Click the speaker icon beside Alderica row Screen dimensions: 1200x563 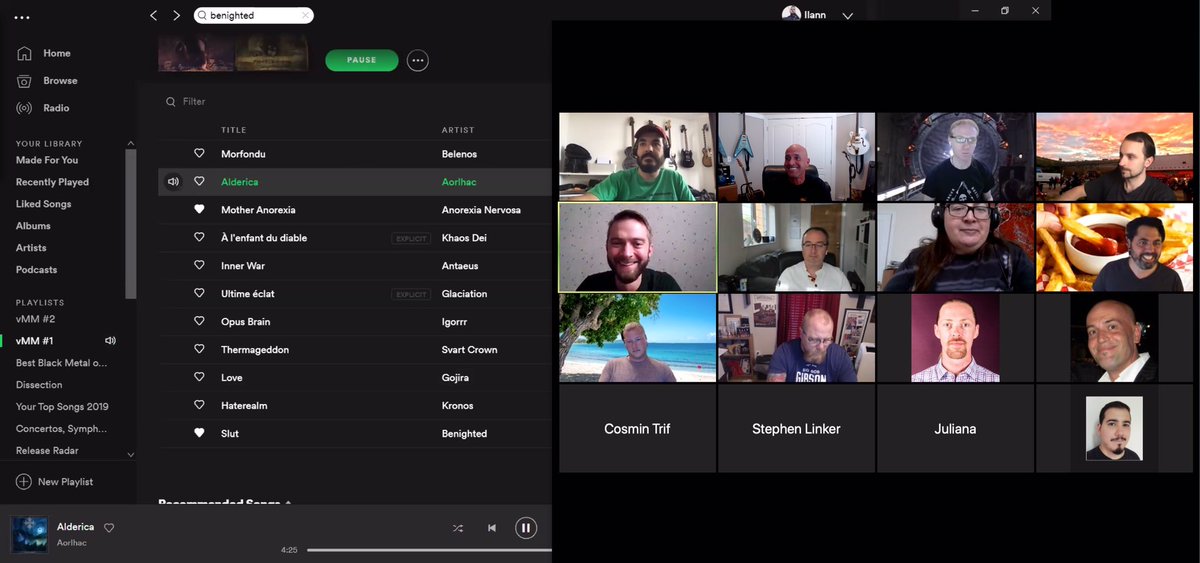pos(173,182)
